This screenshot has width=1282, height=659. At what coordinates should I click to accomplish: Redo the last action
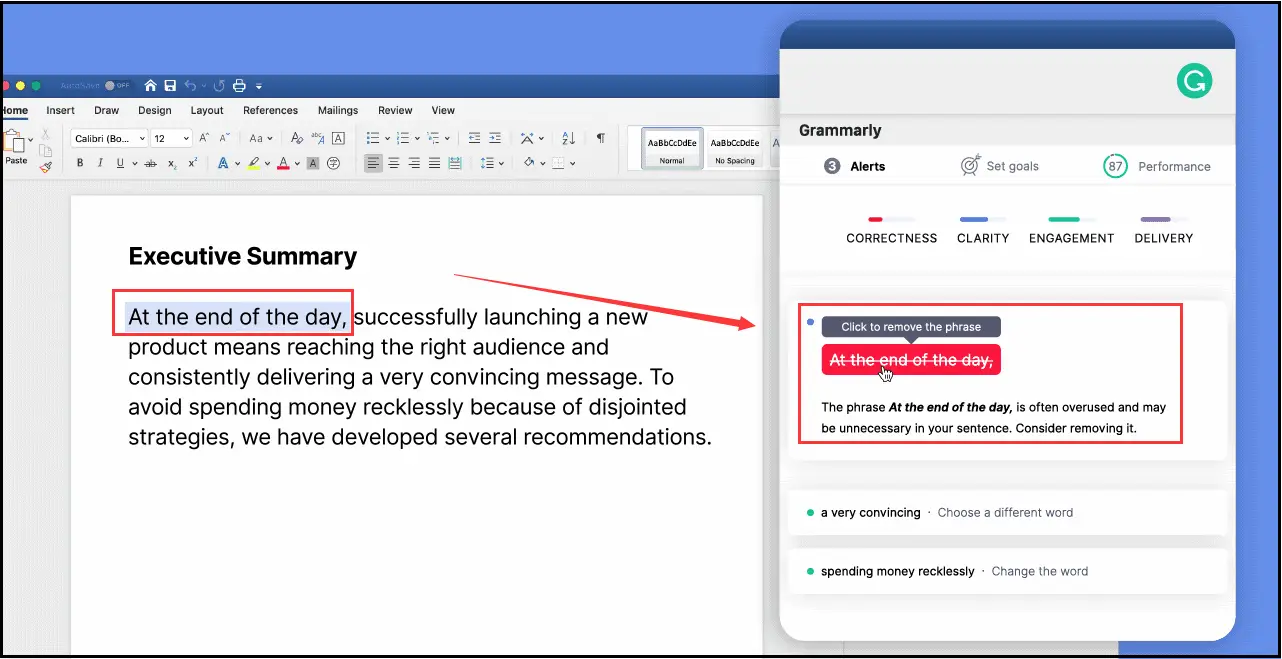[x=218, y=86]
